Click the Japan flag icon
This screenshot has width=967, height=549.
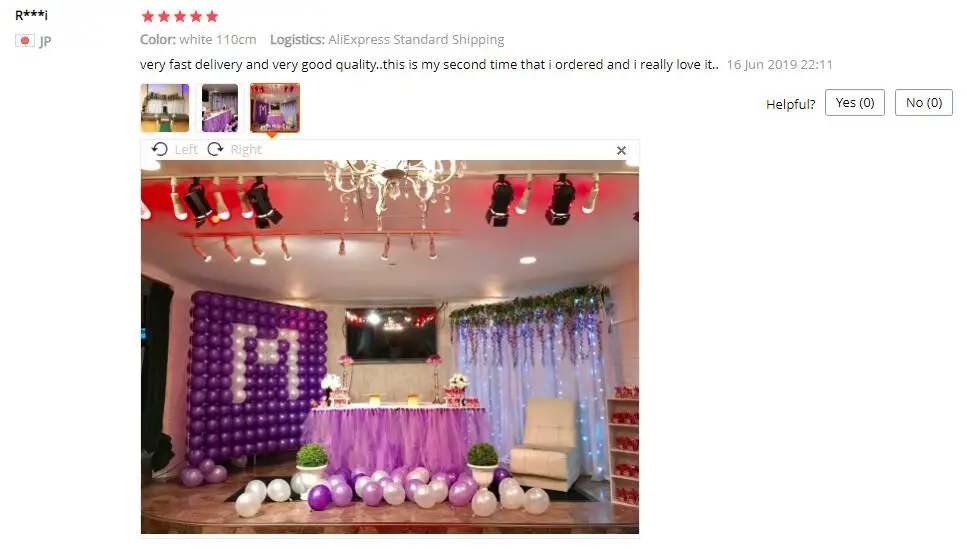tap(25, 41)
